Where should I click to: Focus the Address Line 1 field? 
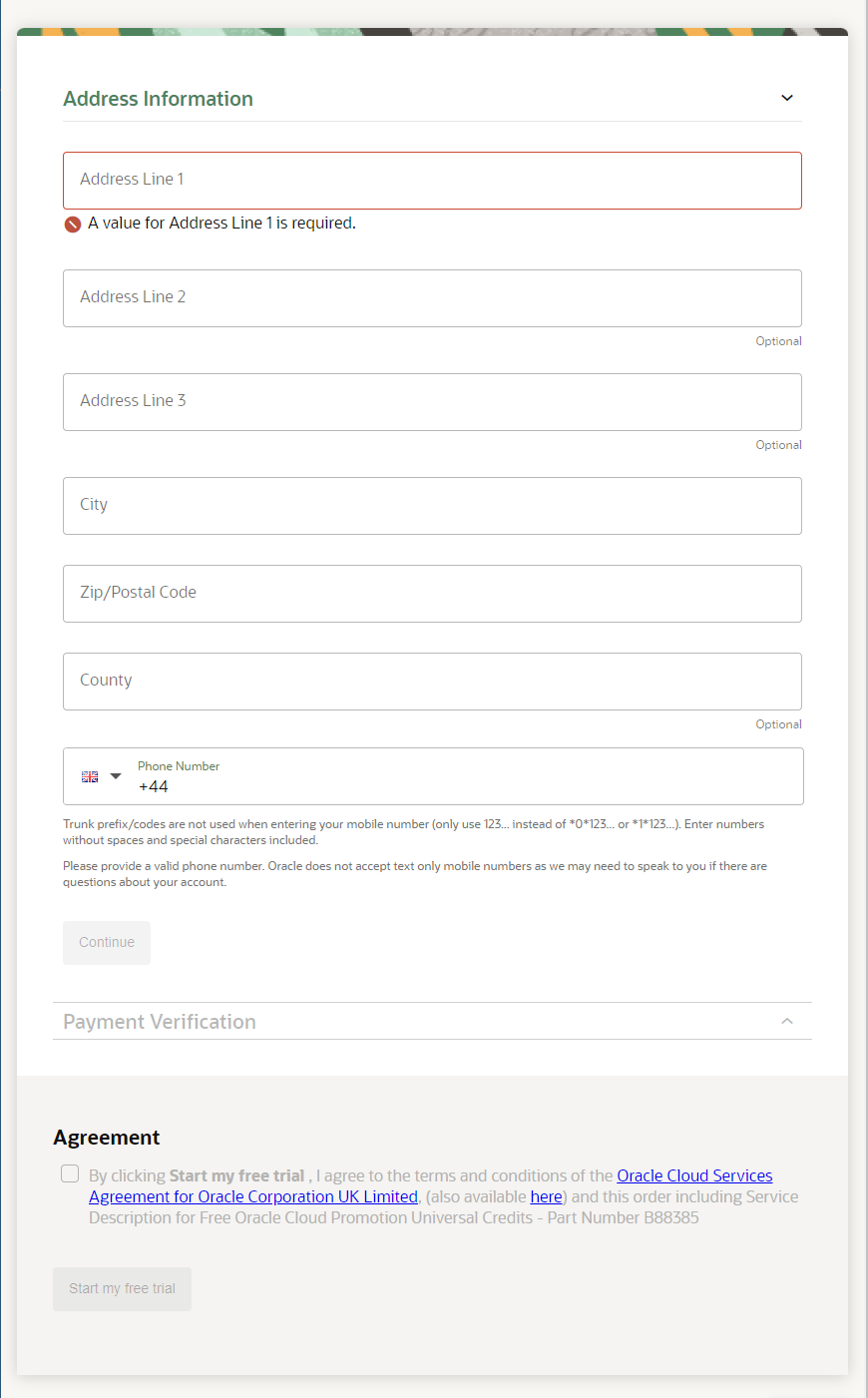pyautogui.click(x=432, y=181)
